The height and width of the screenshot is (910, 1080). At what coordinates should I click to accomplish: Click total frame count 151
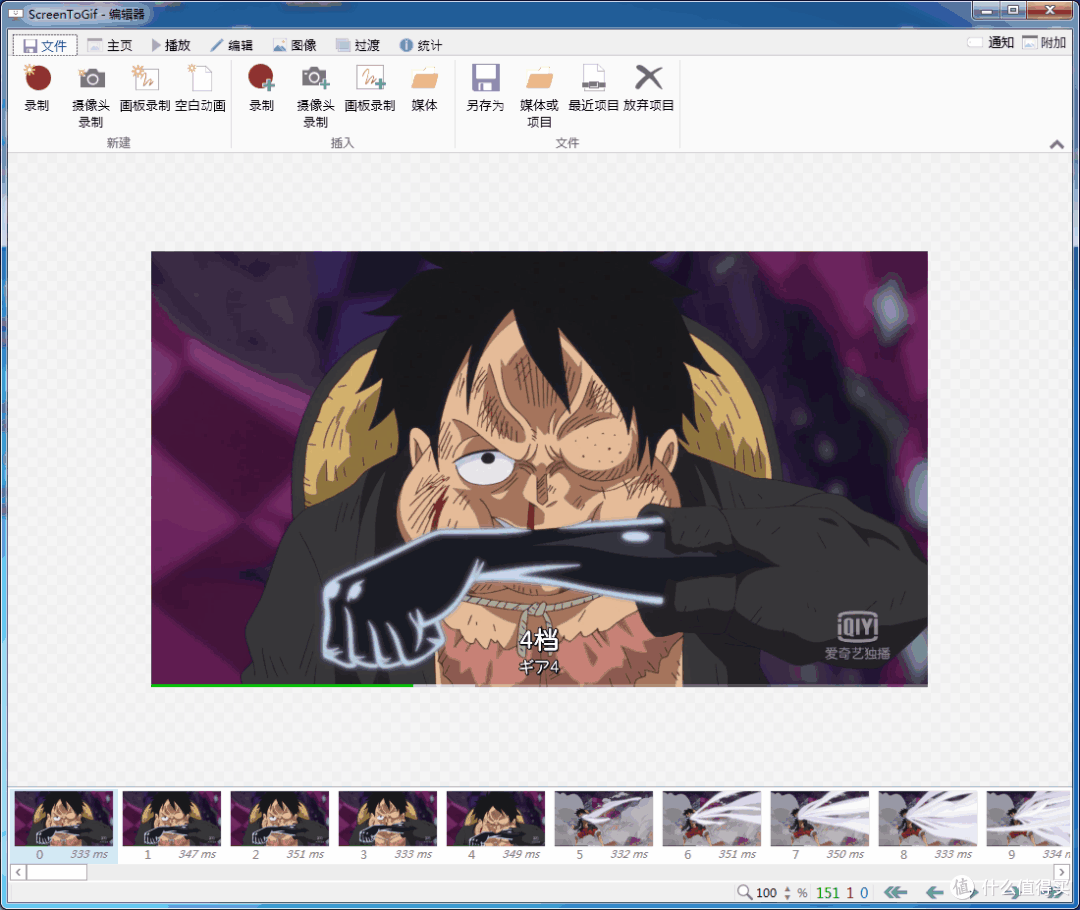pyautogui.click(x=827, y=893)
